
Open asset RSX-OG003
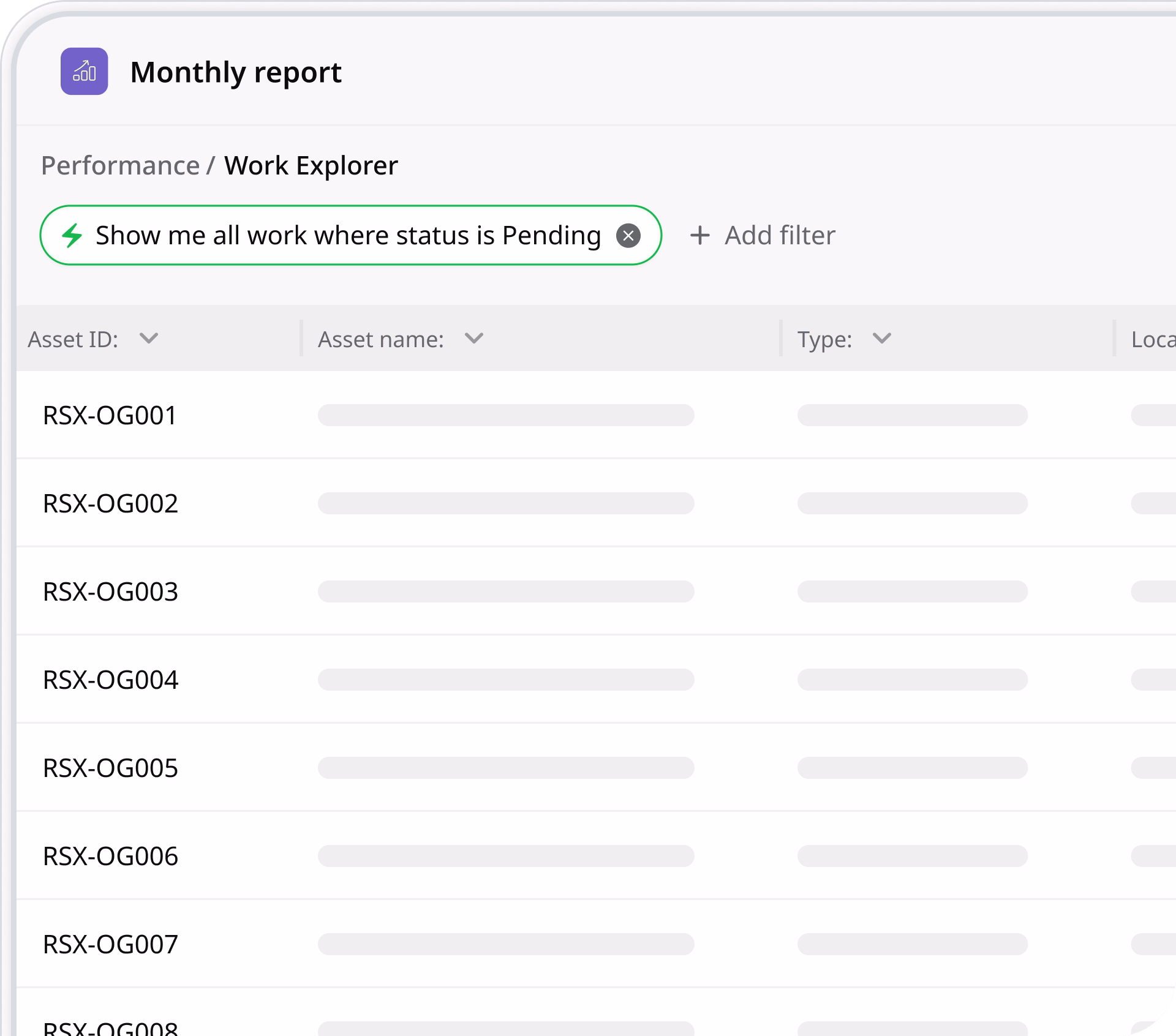(110, 591)
